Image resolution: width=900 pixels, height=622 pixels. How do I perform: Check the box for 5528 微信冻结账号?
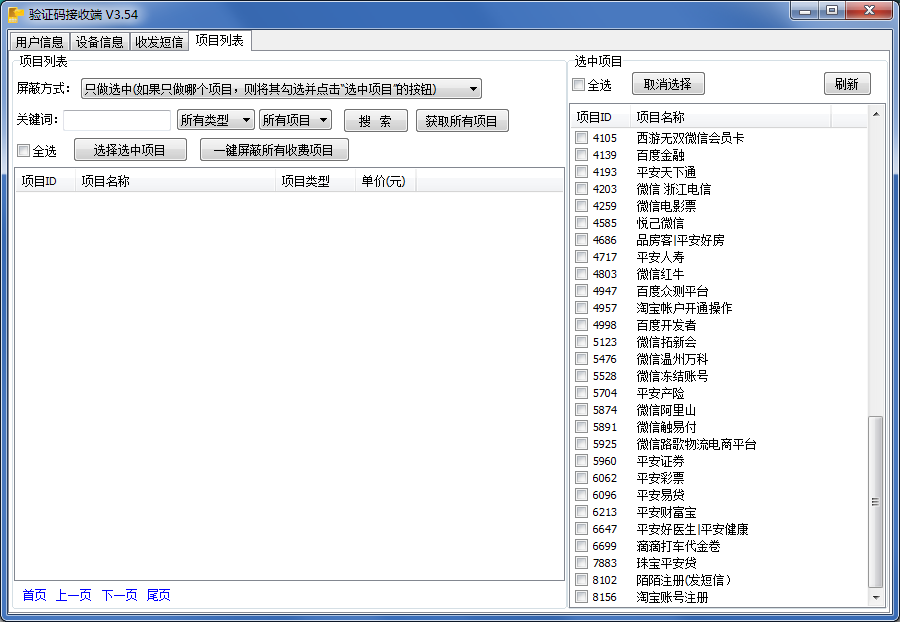point(581,376)
